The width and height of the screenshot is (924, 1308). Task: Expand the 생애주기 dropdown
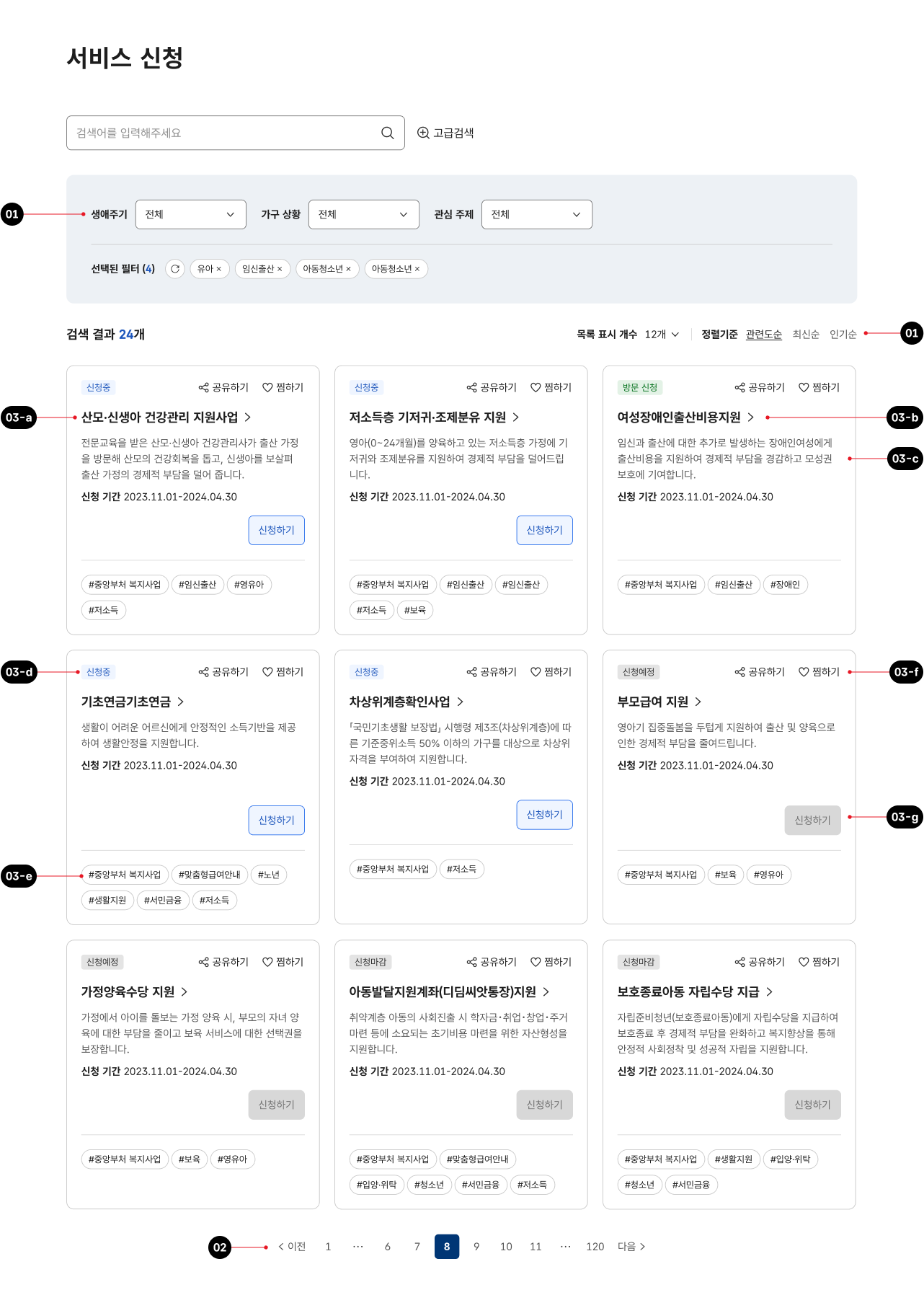click(x=190, y=215)
